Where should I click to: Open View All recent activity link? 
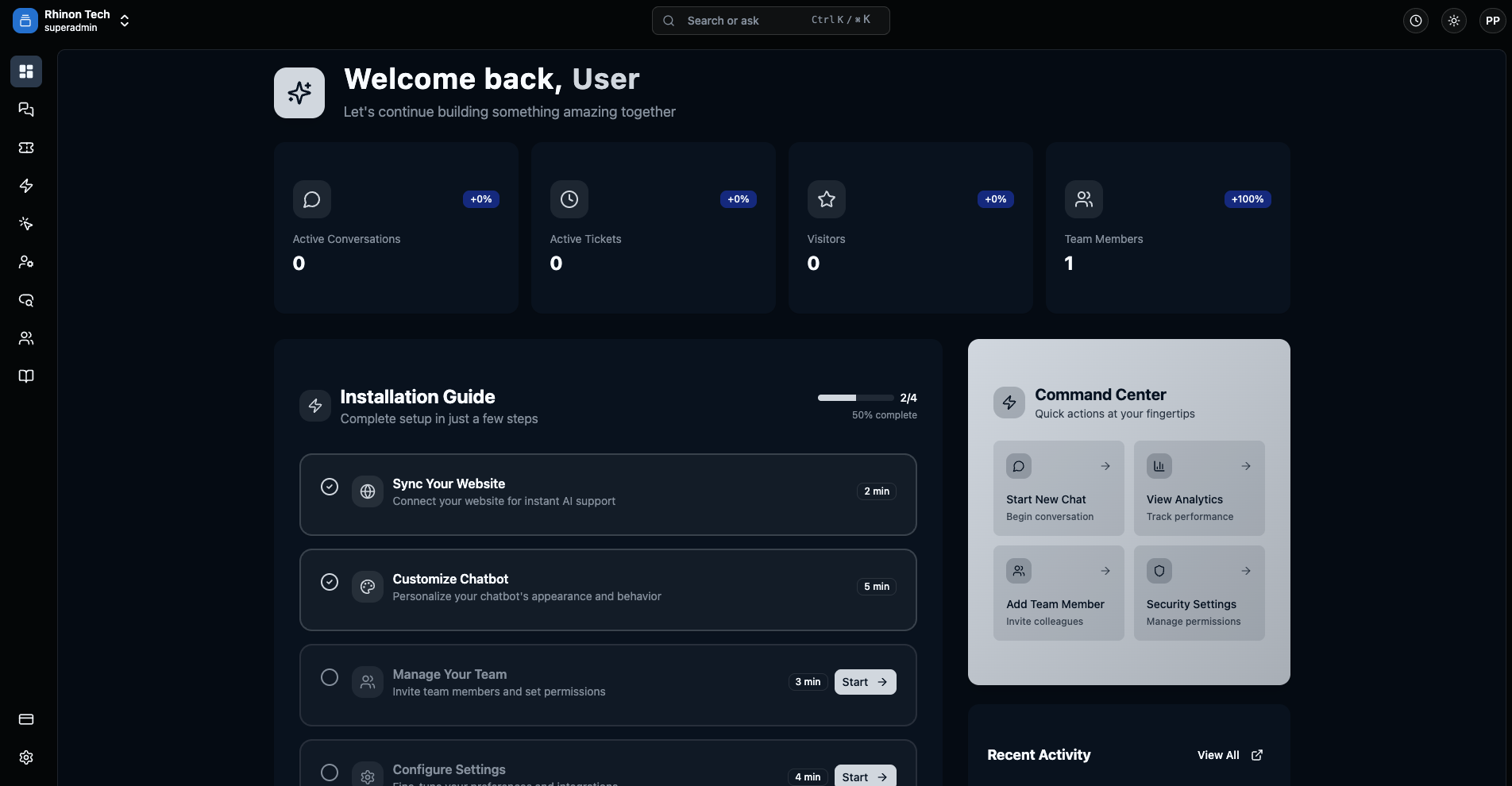click(x=1229, y=755)
